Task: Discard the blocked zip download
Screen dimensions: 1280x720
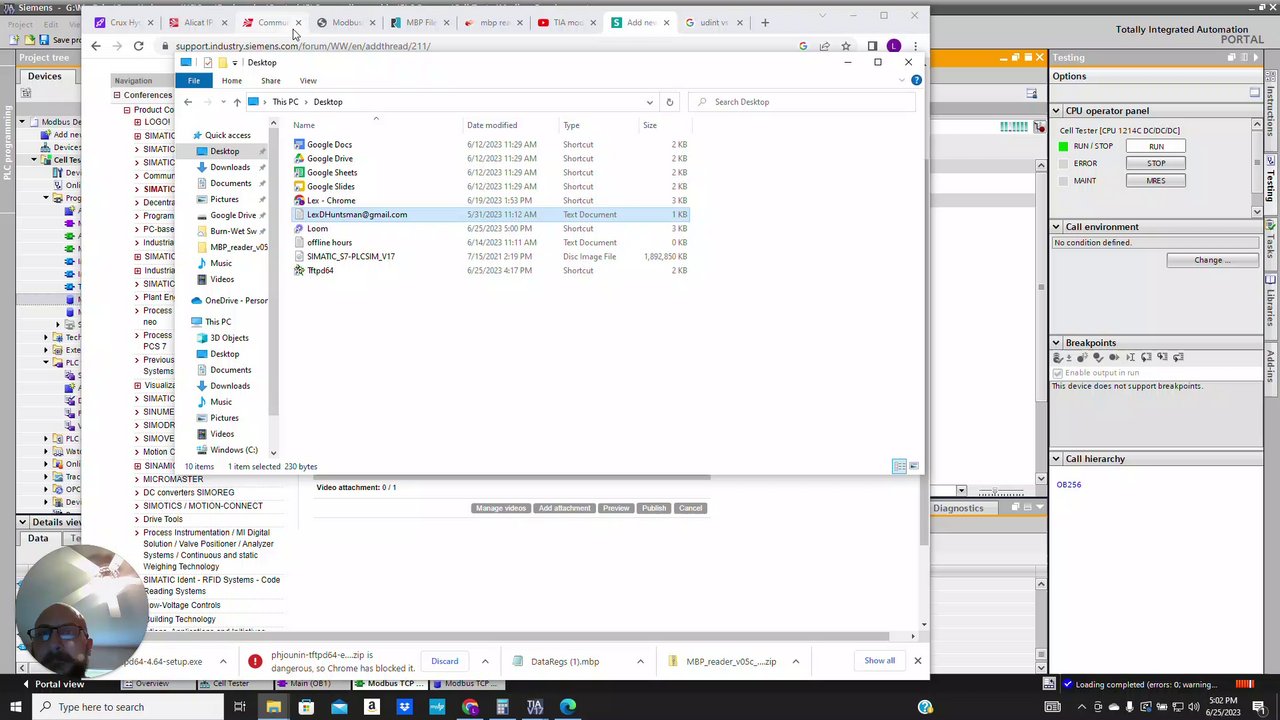Action: 445,661
